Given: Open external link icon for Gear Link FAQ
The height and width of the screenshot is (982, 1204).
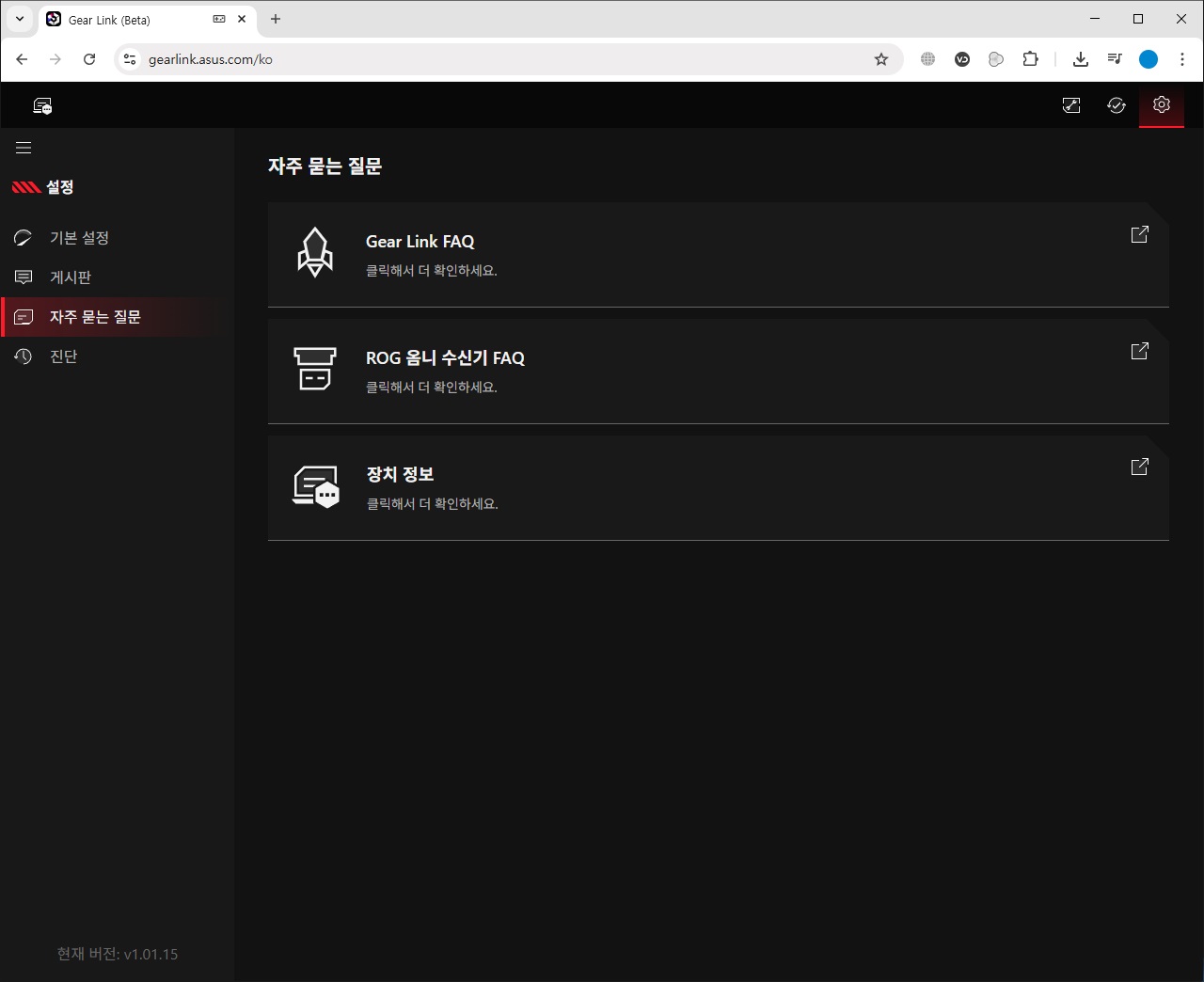Looking at the screenshot, I should (x=1139, y=234).
